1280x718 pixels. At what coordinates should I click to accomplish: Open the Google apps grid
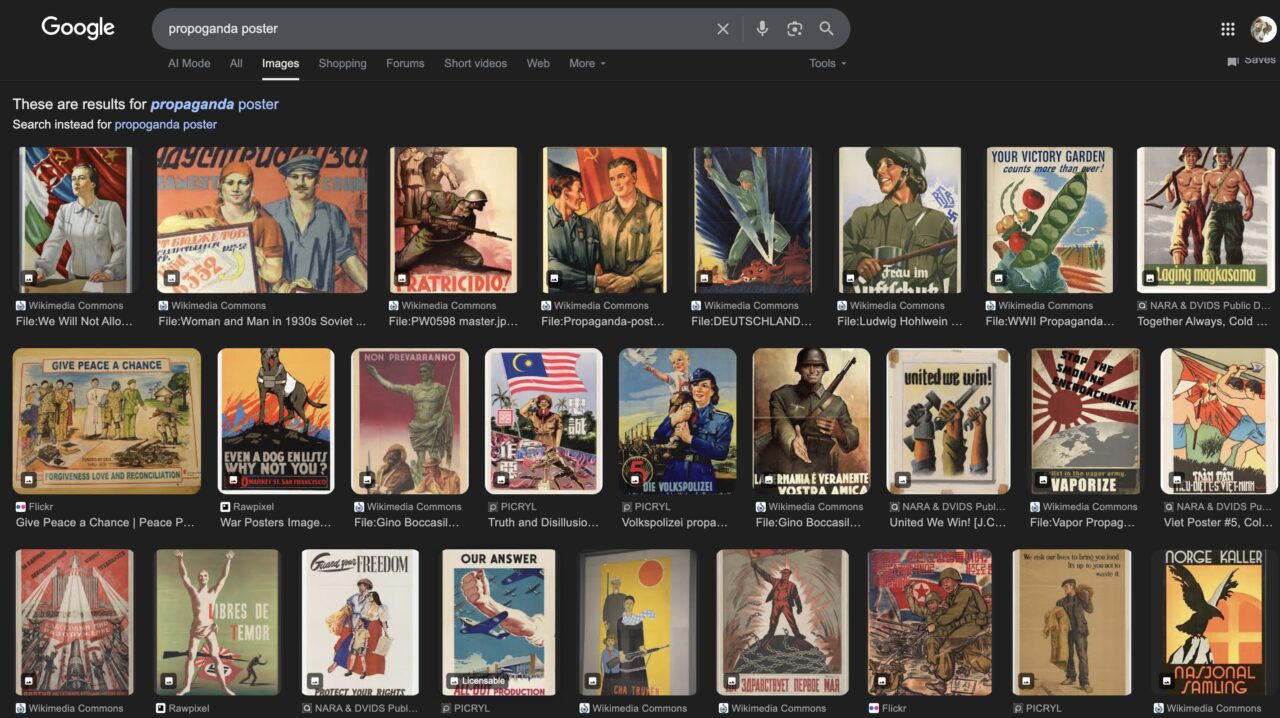point(1227,29)
